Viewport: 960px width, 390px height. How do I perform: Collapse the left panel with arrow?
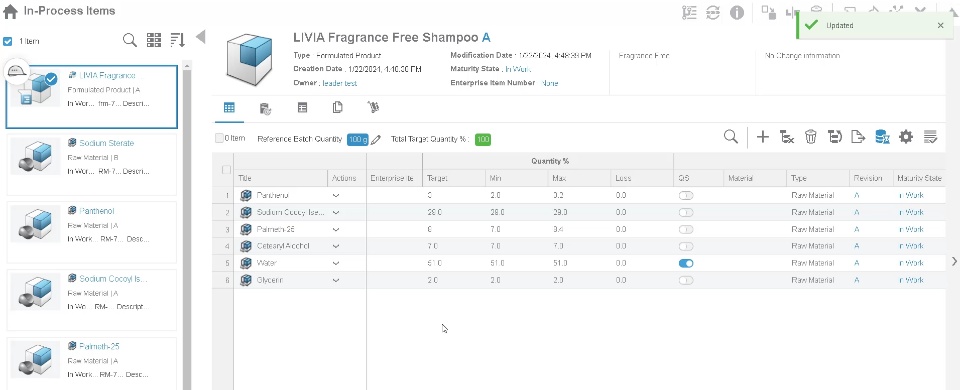pos(200,37)
